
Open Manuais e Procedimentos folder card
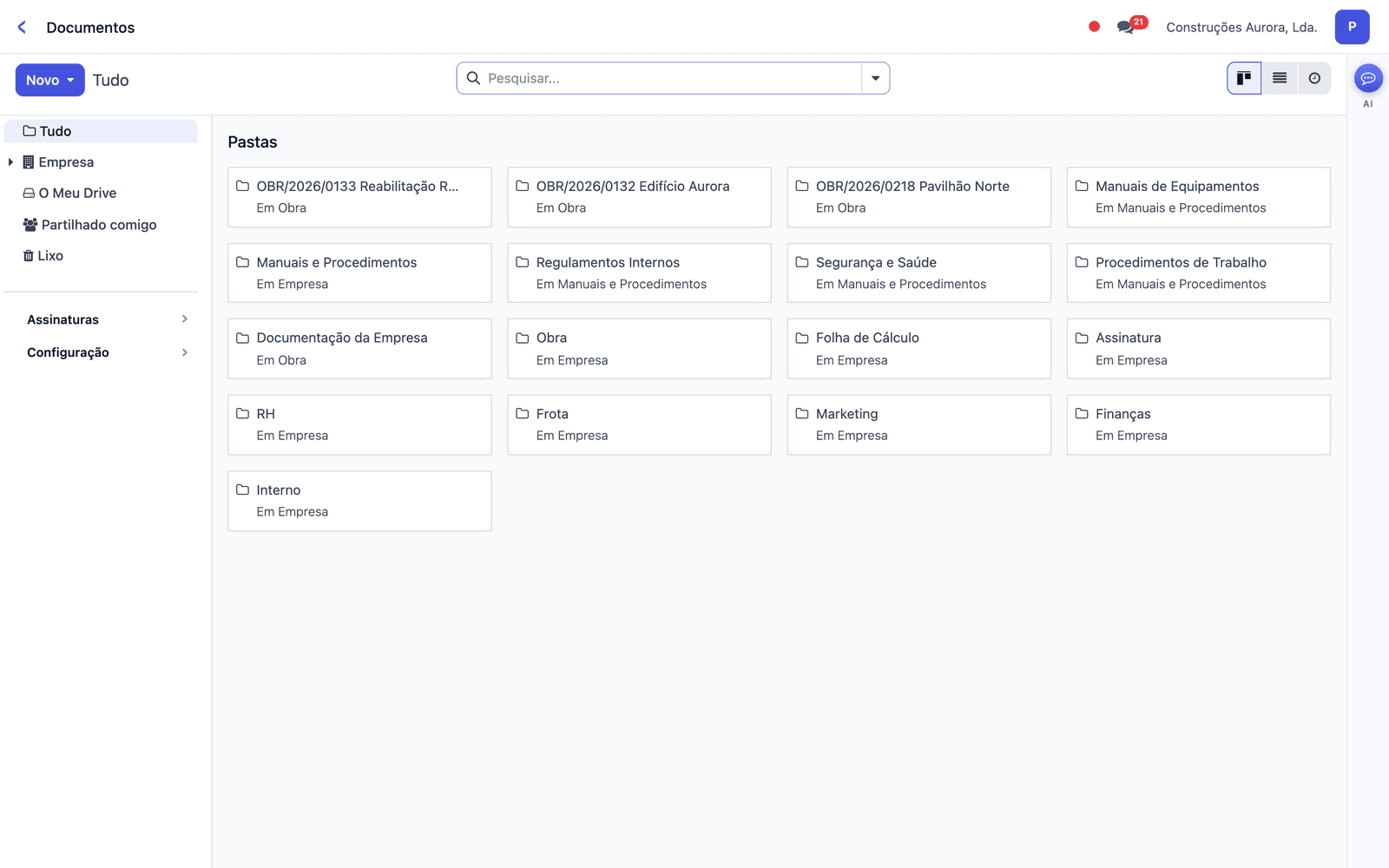(x=359, y=273)
